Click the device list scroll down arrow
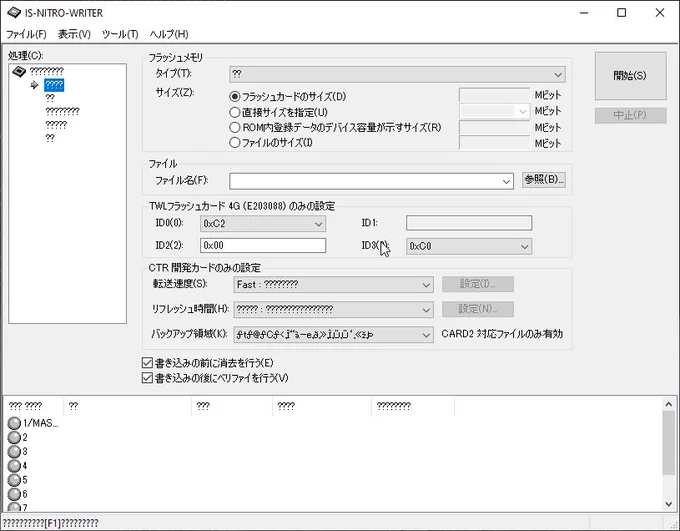 [668, 504]
